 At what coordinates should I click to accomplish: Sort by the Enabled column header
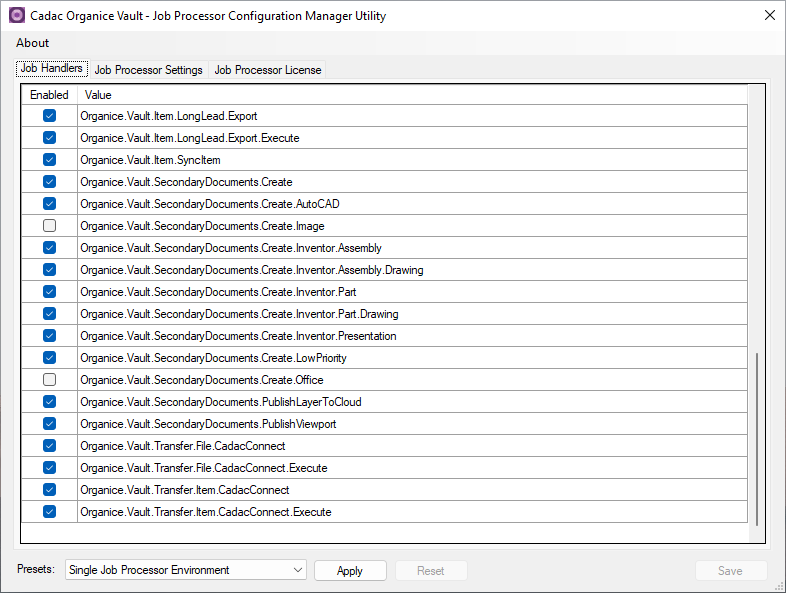pos(49,95)
